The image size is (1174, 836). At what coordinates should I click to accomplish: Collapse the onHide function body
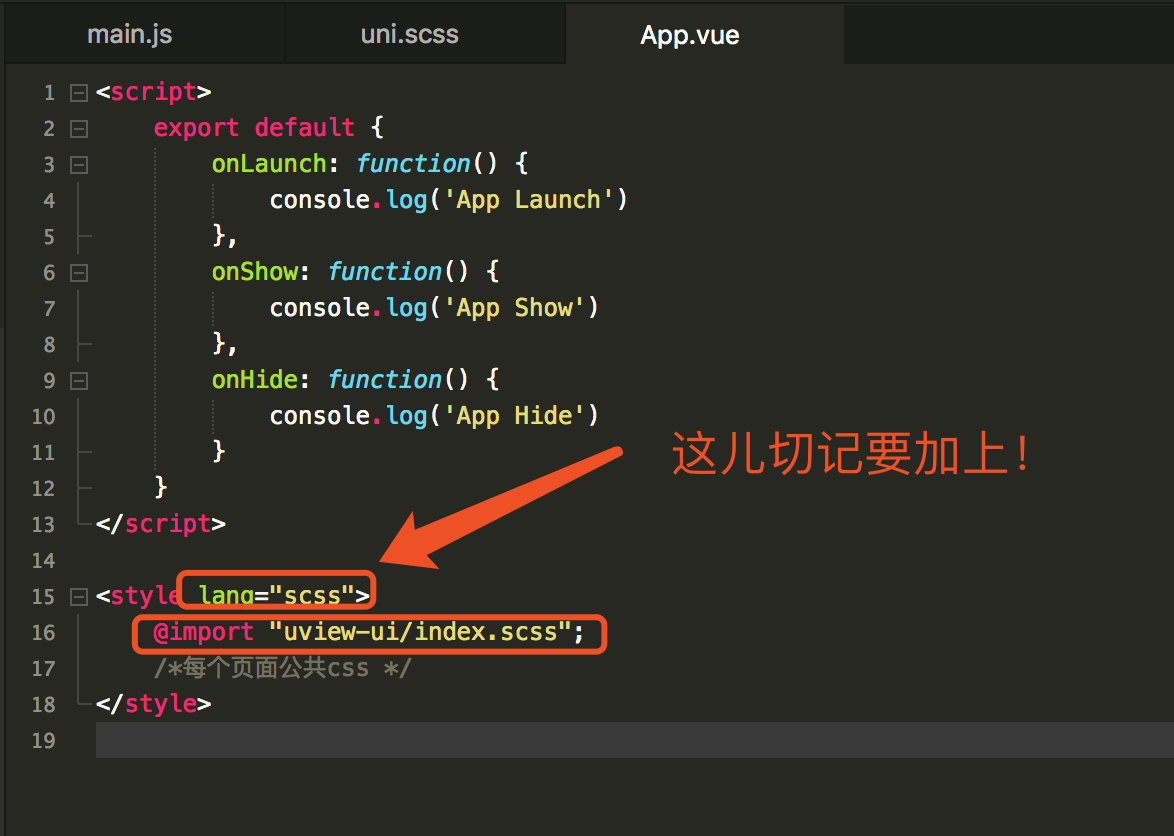pyautogui.click(x=79, y=380)
